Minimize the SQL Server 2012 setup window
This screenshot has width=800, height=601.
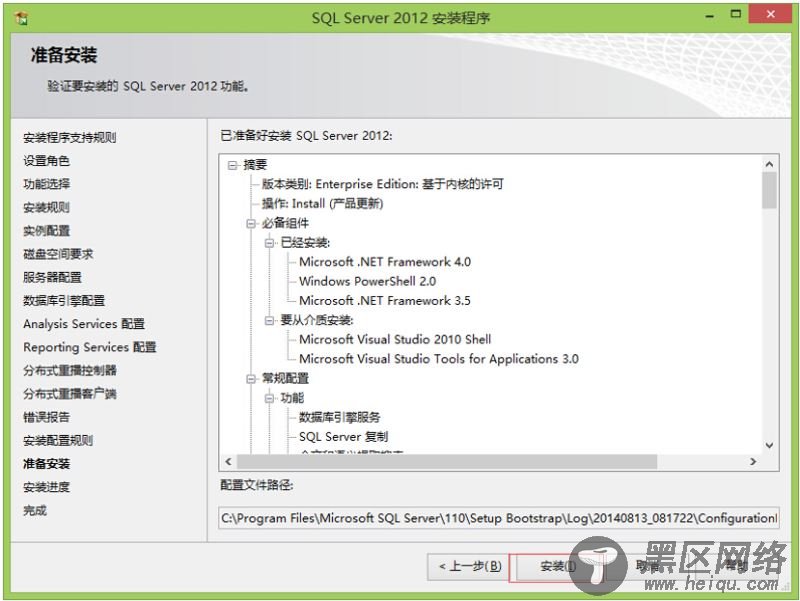[x=710, y=16]
